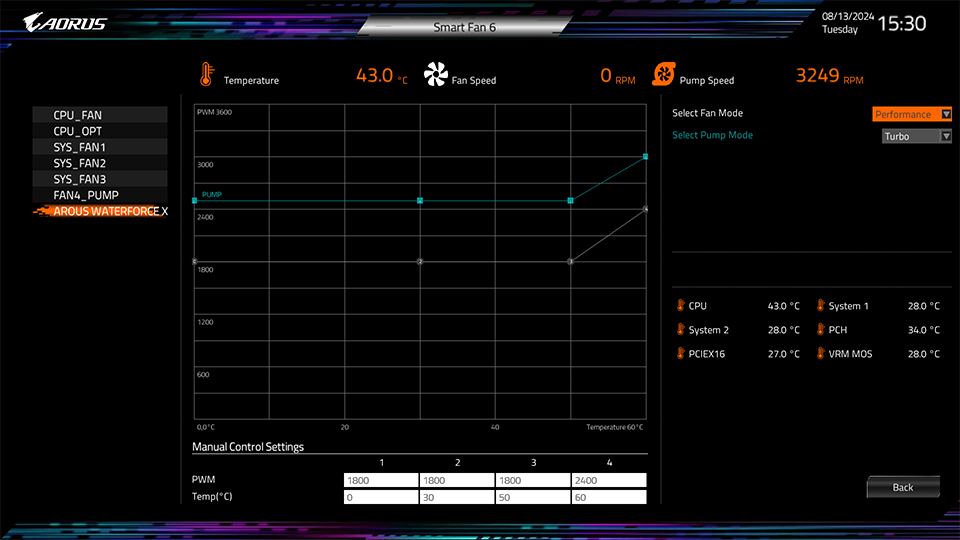This screenshot has width=960, height=540.
Task: Click the PCIEX16 27.0 °C sensor value
Action: pyautogui.click(x=784, y=353)
